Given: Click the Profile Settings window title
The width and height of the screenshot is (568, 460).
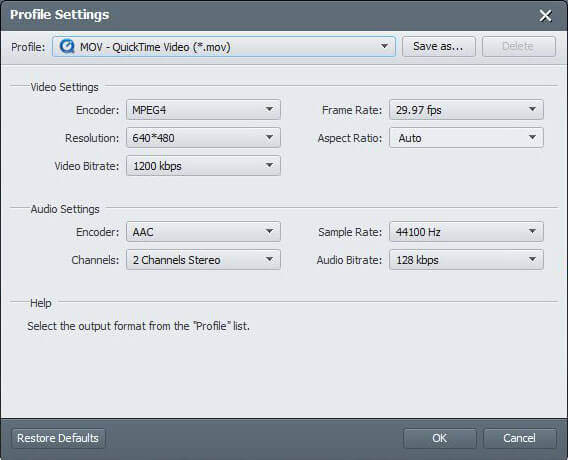Looking at the screenshot, I should tap(59, 15).
